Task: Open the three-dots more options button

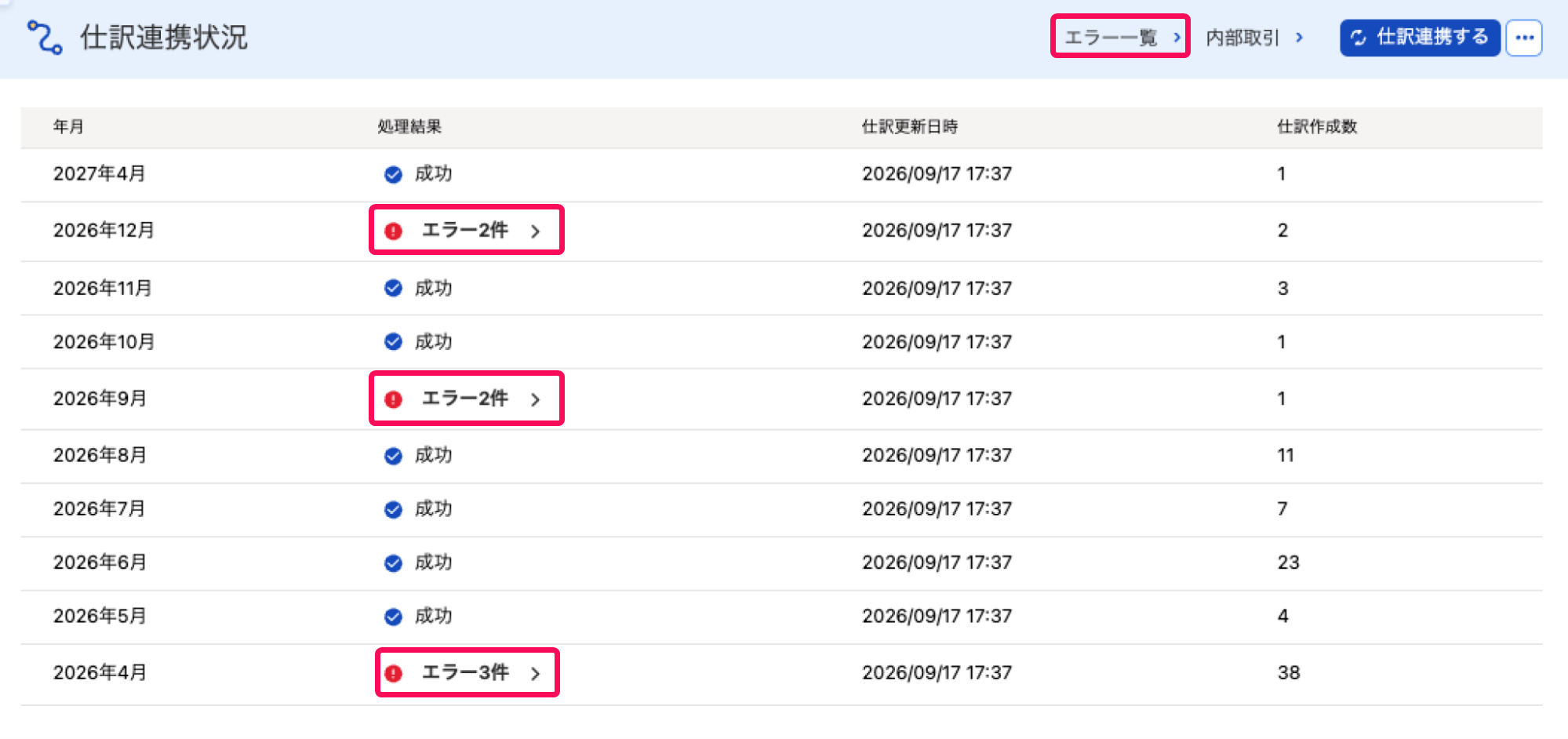Action: coord(1524,38)
